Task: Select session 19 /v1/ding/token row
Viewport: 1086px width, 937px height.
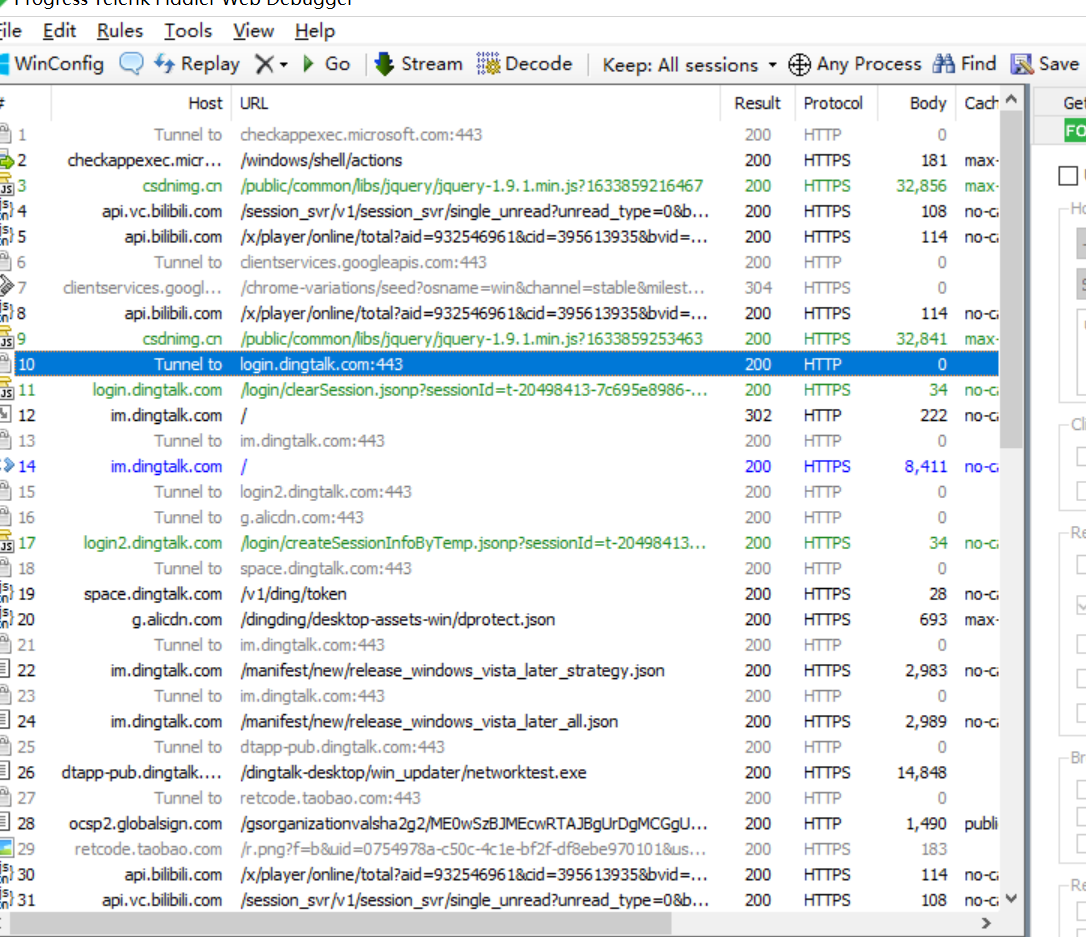Action: 499,594
